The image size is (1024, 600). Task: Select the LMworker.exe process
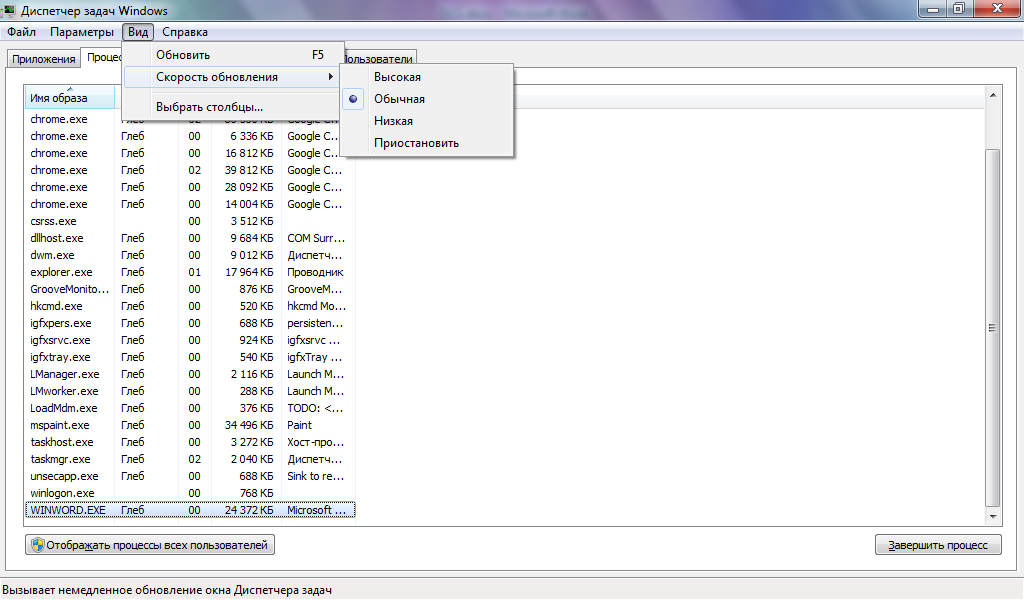point(190,391)
